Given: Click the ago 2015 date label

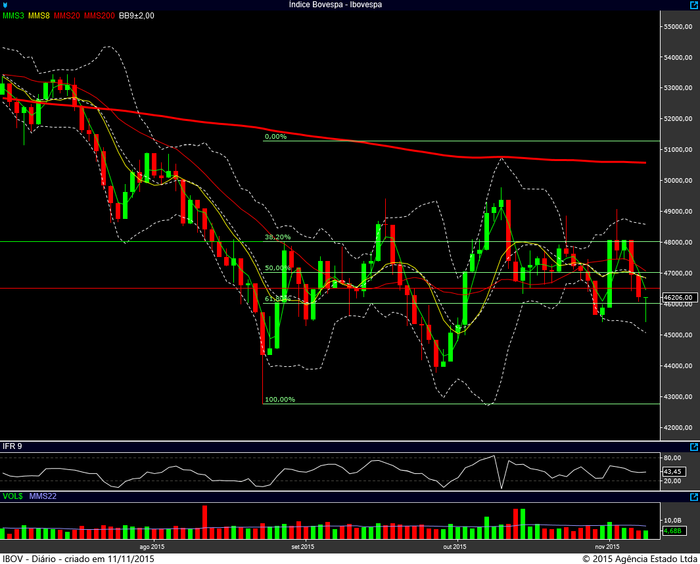Looking at the screenshot, I should point(152,547).
